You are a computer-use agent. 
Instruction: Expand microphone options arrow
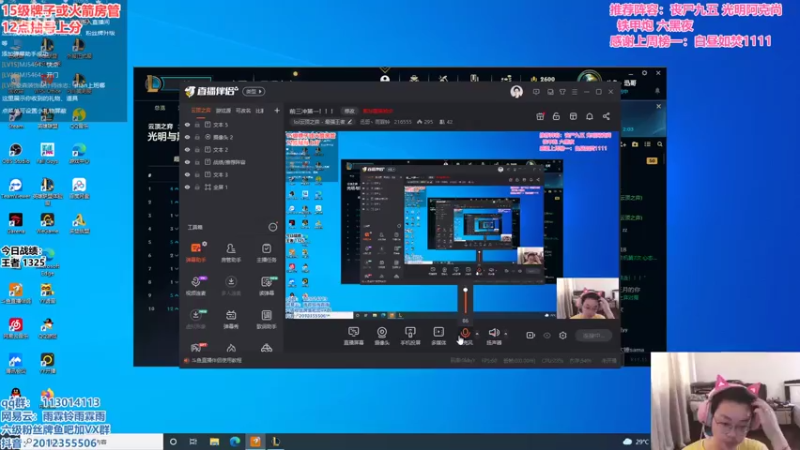click(477, 334)
